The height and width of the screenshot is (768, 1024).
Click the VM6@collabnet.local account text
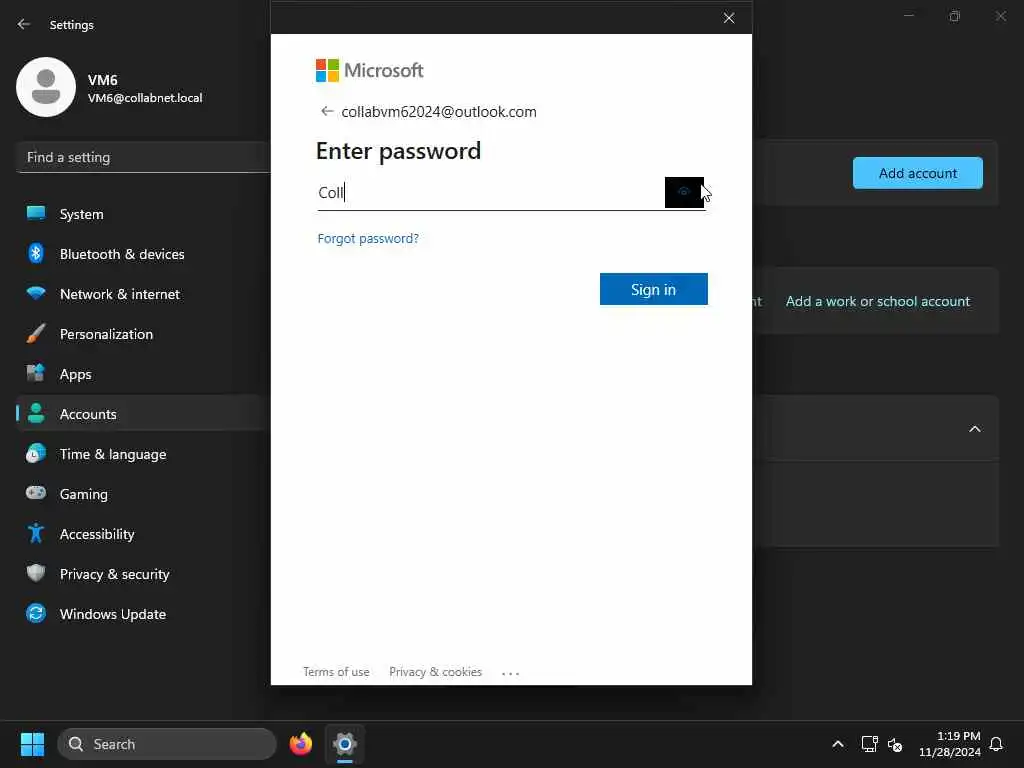[145, 98]
